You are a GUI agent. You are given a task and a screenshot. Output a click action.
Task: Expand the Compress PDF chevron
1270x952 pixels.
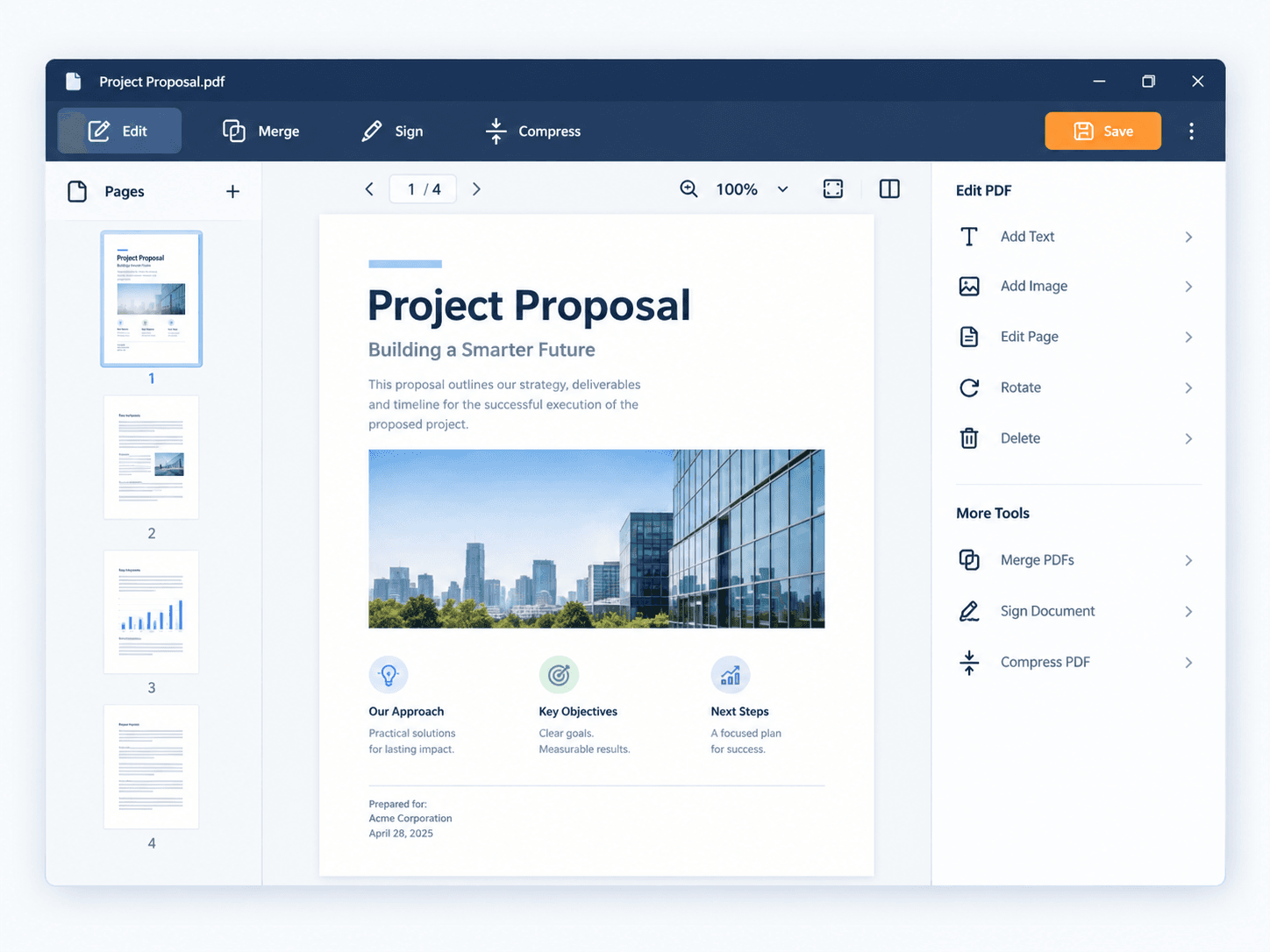[x=1188, y=663]
